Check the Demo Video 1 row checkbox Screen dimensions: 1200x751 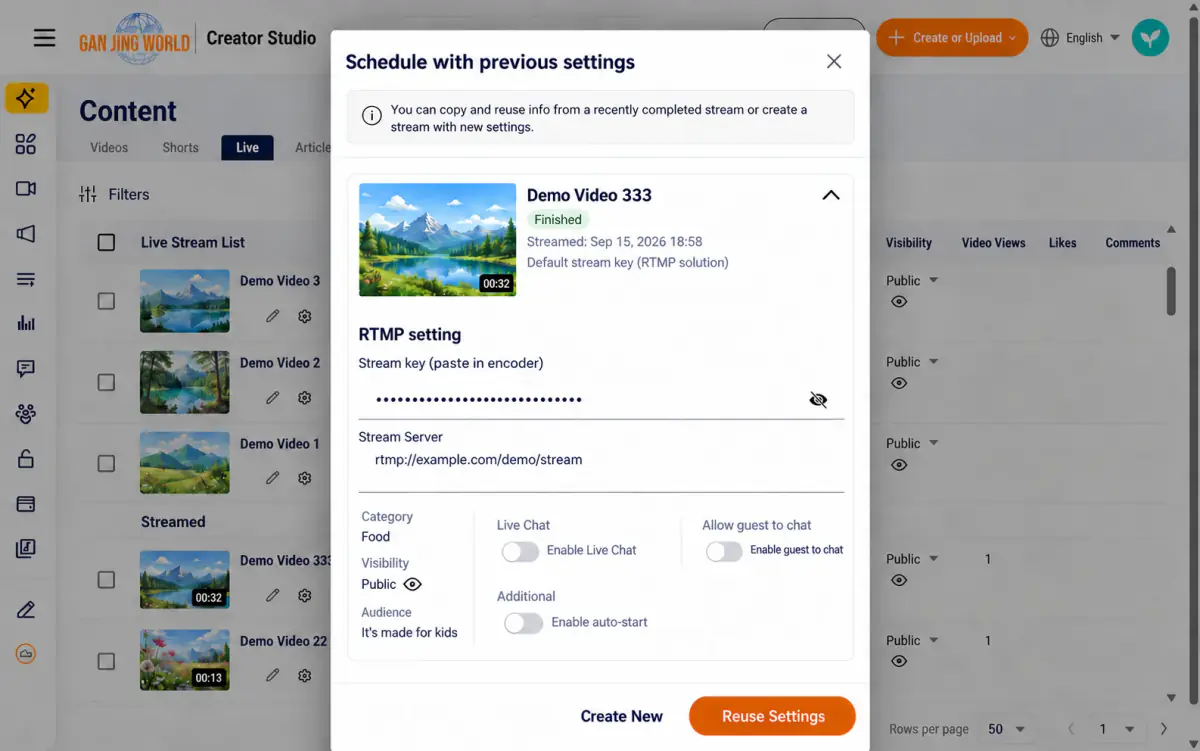[106, 463]
